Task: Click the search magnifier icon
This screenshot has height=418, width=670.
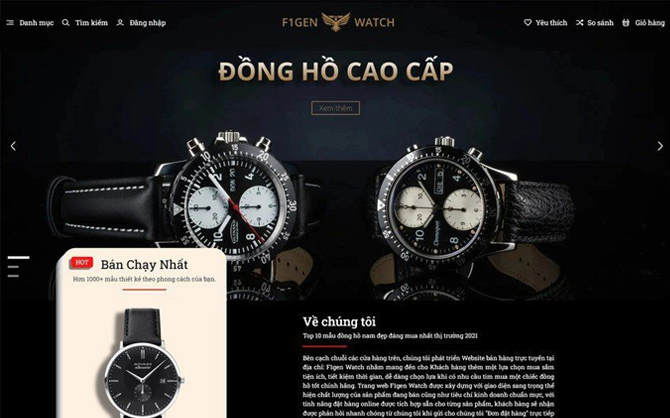Action: tap(66, 23)
